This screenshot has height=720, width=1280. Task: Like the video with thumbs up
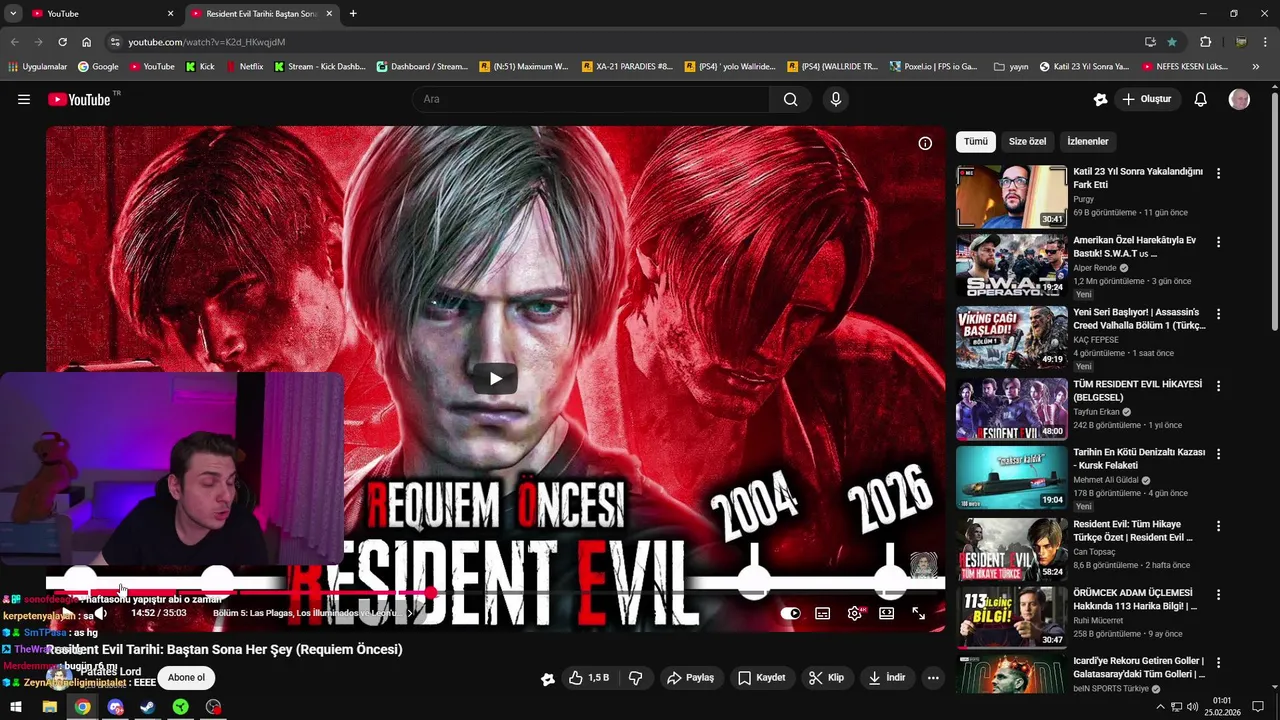coord(588,678)
